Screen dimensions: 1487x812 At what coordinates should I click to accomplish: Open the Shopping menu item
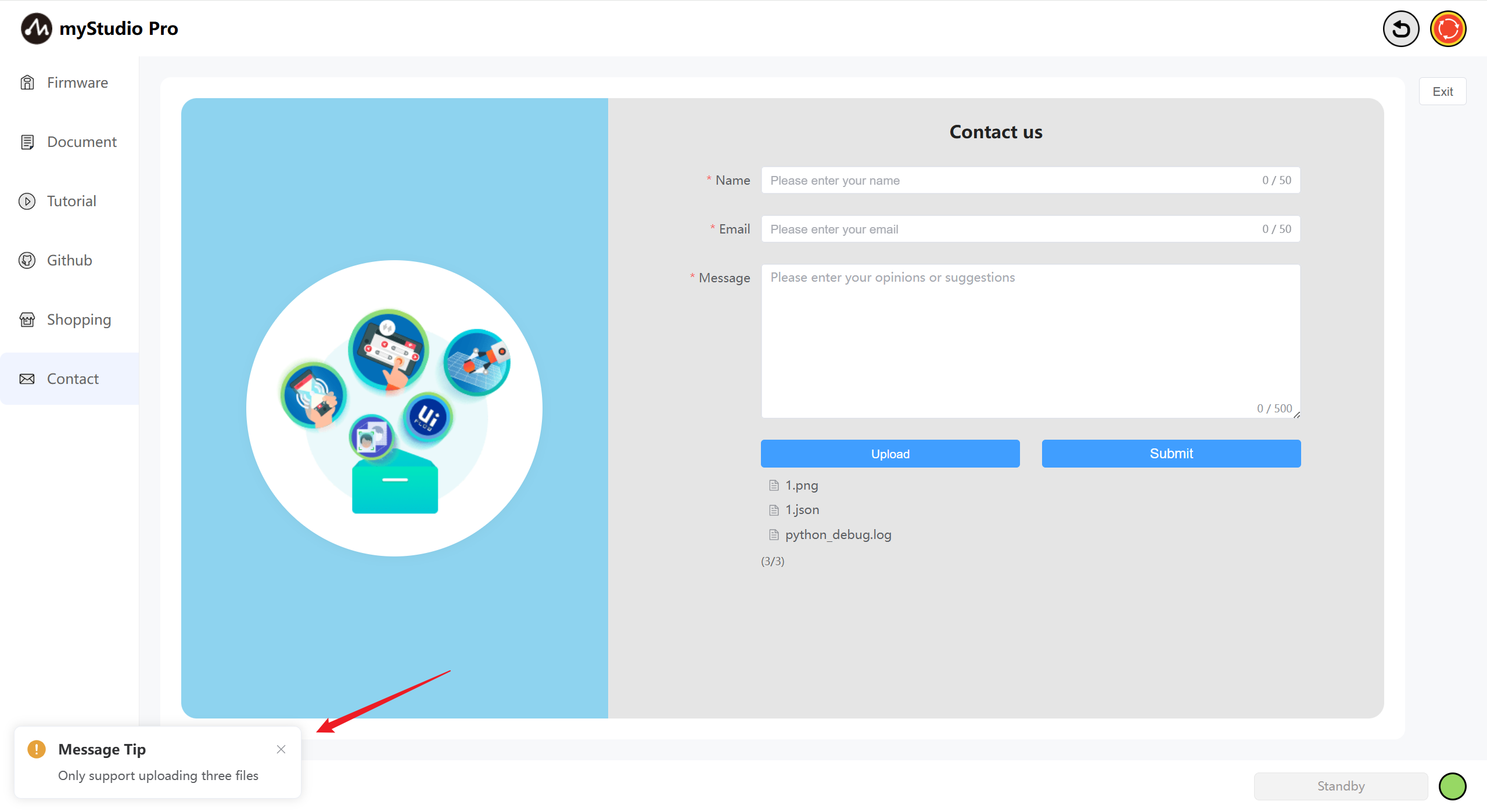79,319
